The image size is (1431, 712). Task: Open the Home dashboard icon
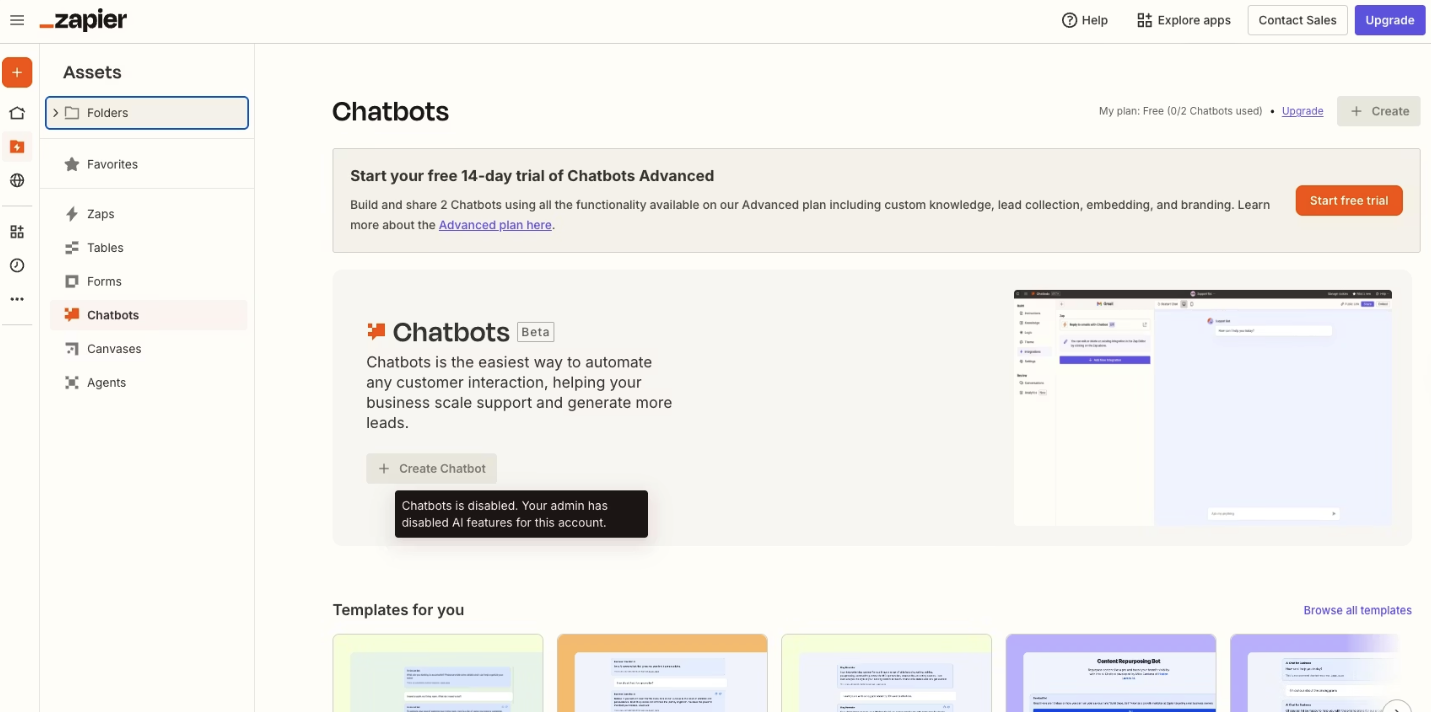[x=16, y=112]
